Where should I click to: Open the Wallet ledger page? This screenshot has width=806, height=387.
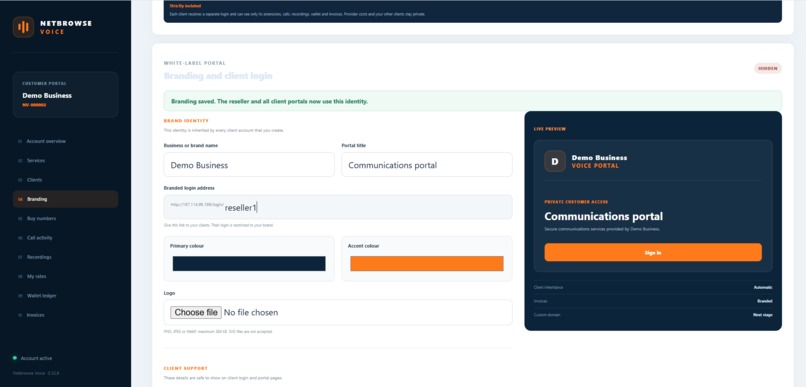65,296
